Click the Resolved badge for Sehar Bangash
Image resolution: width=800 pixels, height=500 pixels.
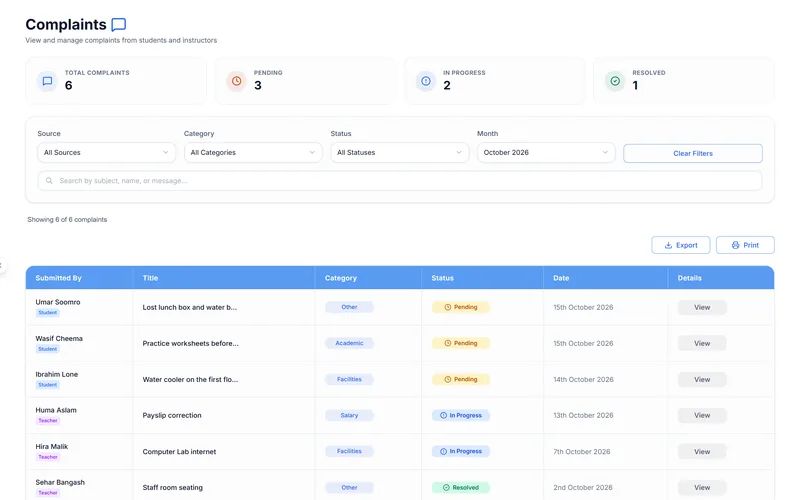[x=461, y=487]
